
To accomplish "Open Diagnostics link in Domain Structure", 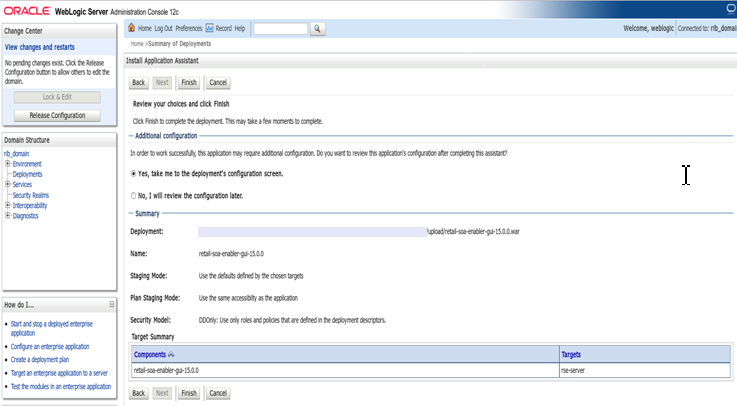I will [25, 216].
